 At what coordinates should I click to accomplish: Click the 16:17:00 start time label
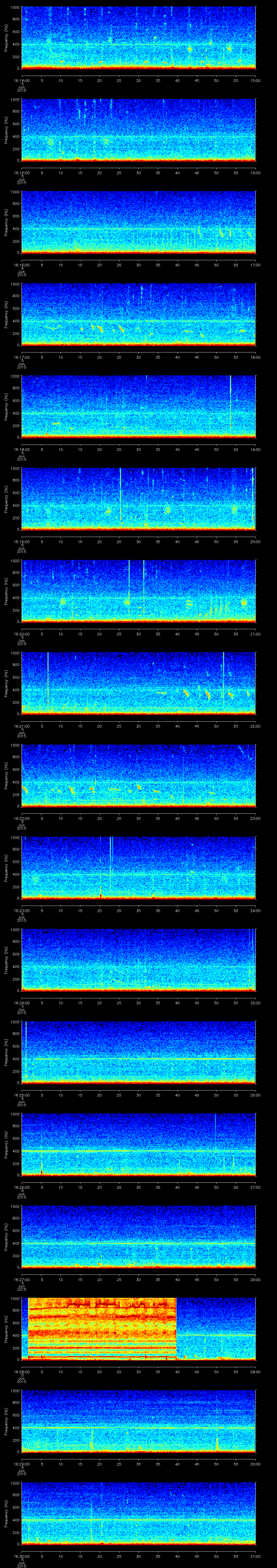coord(21,357)
